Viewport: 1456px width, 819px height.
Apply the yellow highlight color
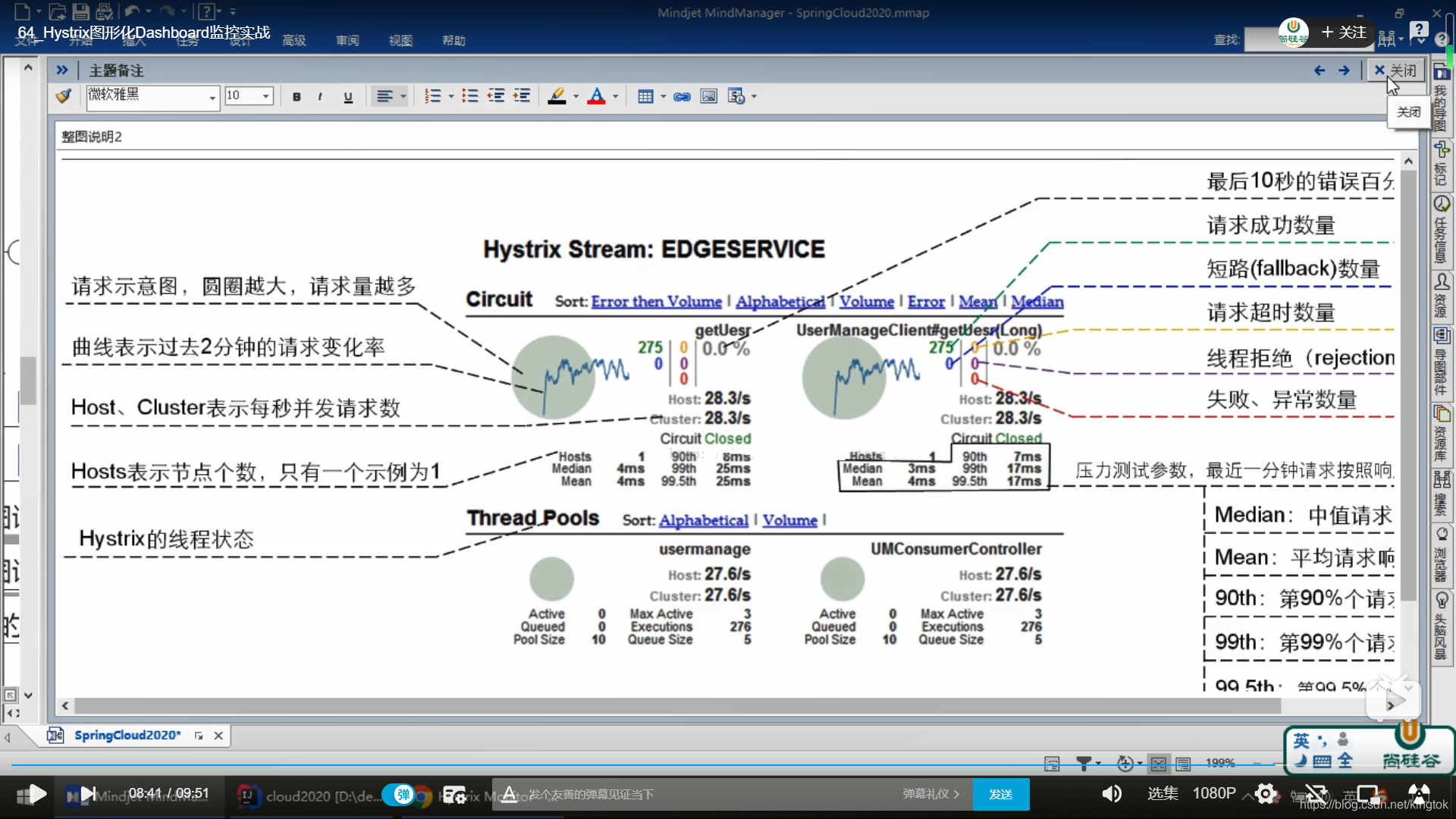click(557, 96)
